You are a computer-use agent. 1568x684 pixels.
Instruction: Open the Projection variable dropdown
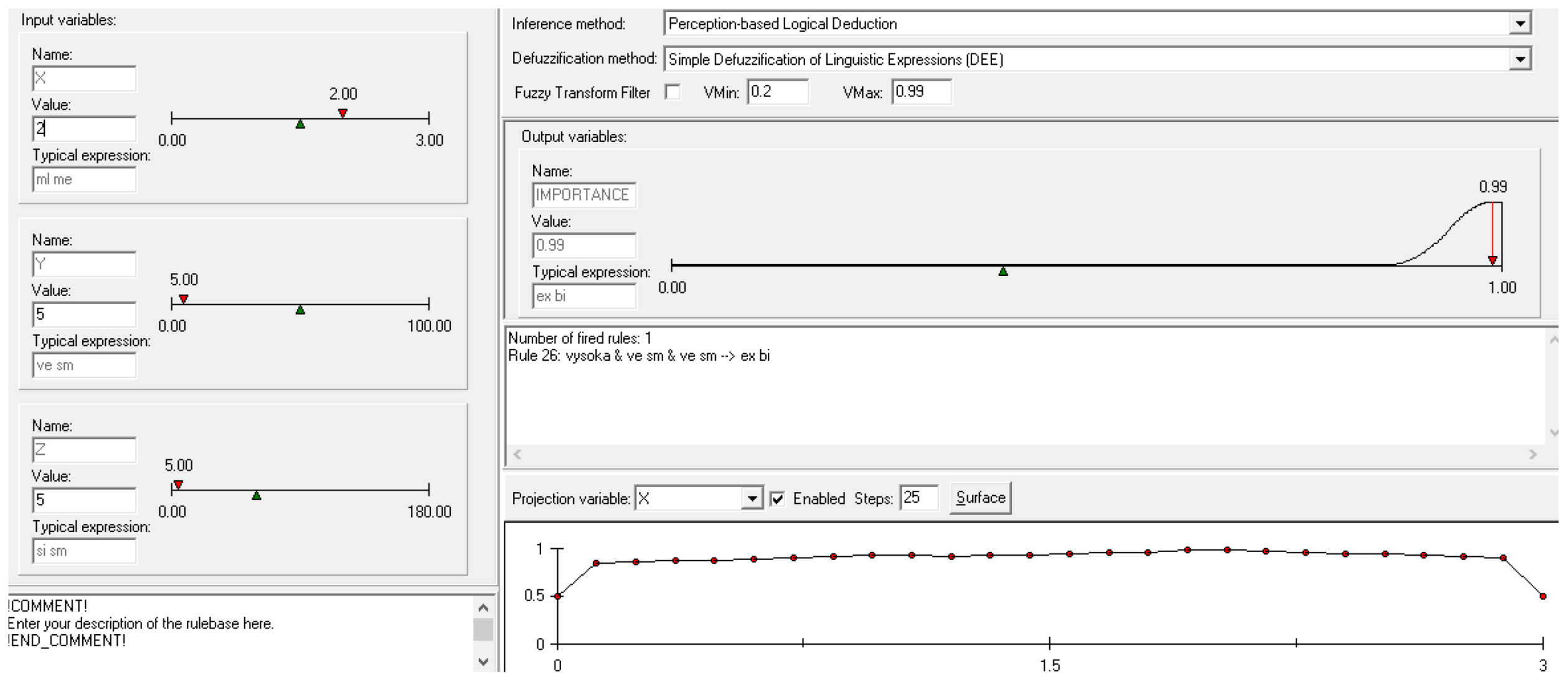pos(752,498)
